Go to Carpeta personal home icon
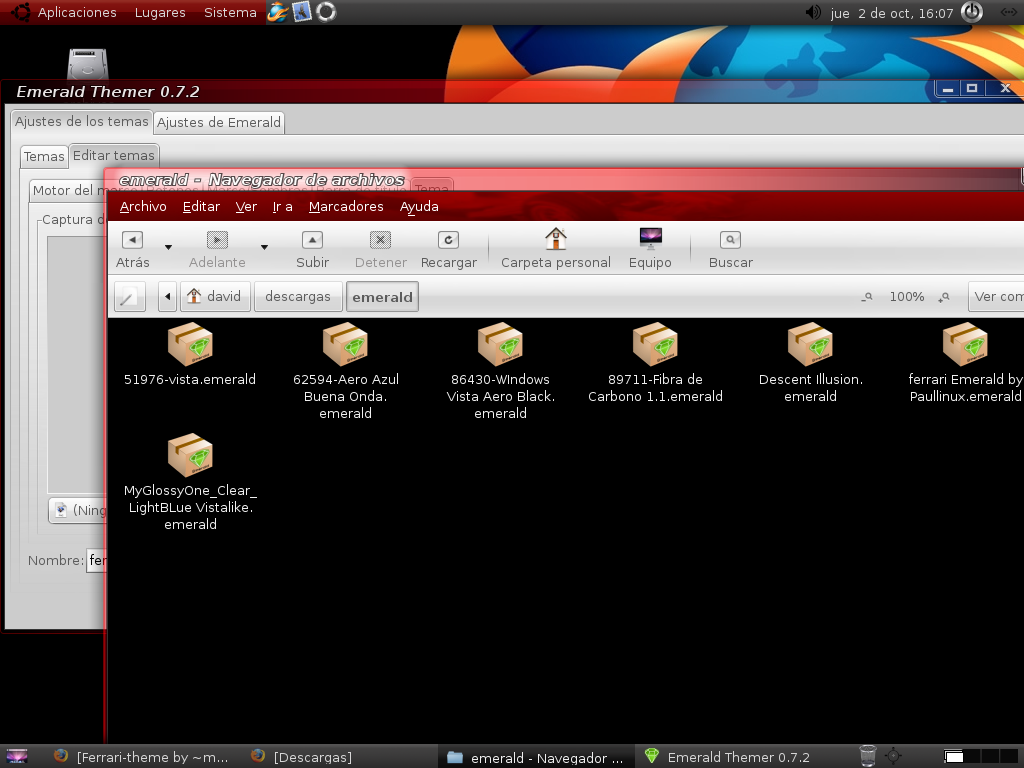Screen dimensions: 1024x768 (x=556, y=238)
